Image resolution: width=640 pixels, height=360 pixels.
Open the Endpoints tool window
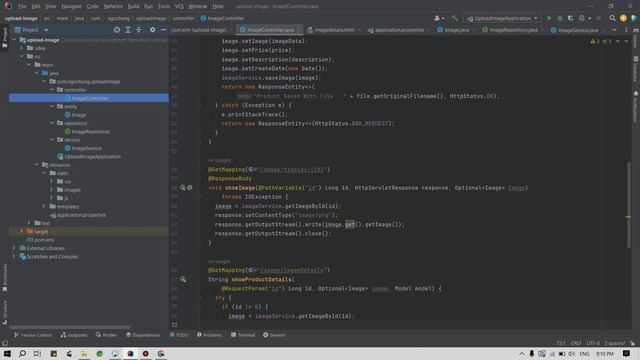[x=74, y=335]
